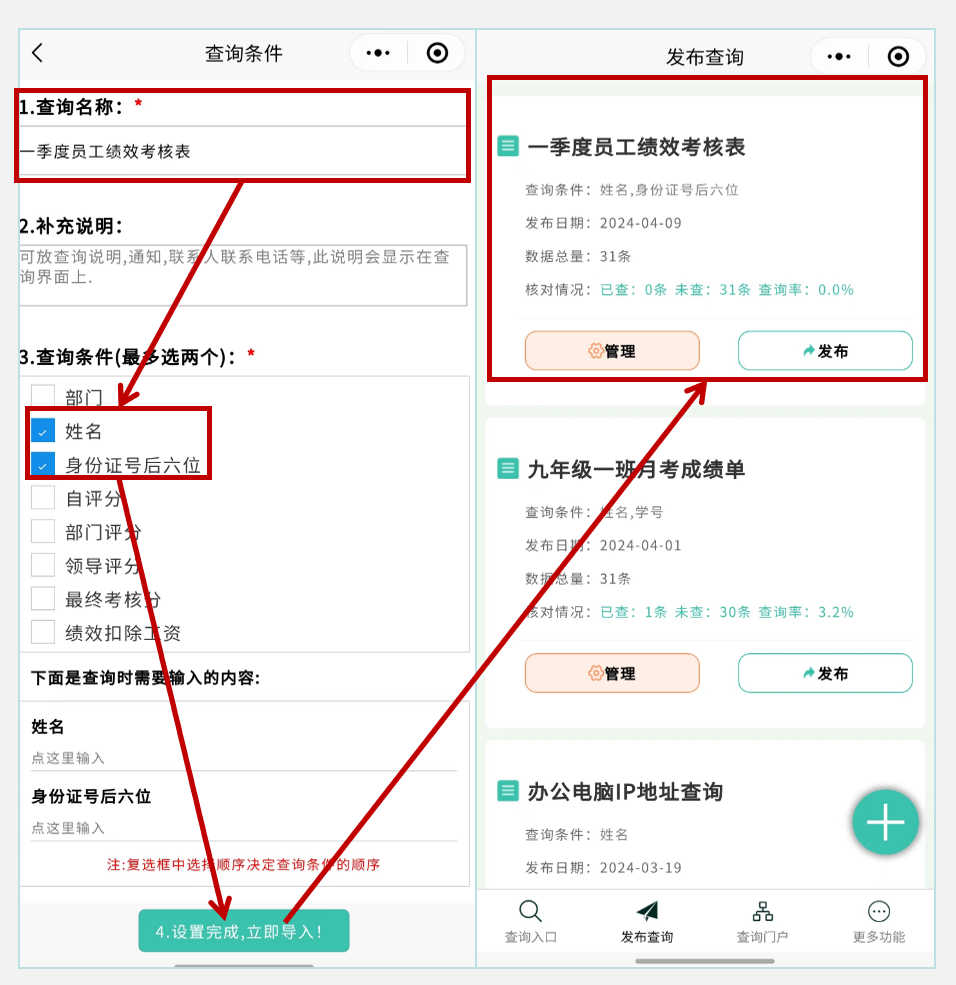Open the 办公电脑IP地址查询 card title
The height and width of the screenshot is (985, 956).
click(x=625, y=791)
